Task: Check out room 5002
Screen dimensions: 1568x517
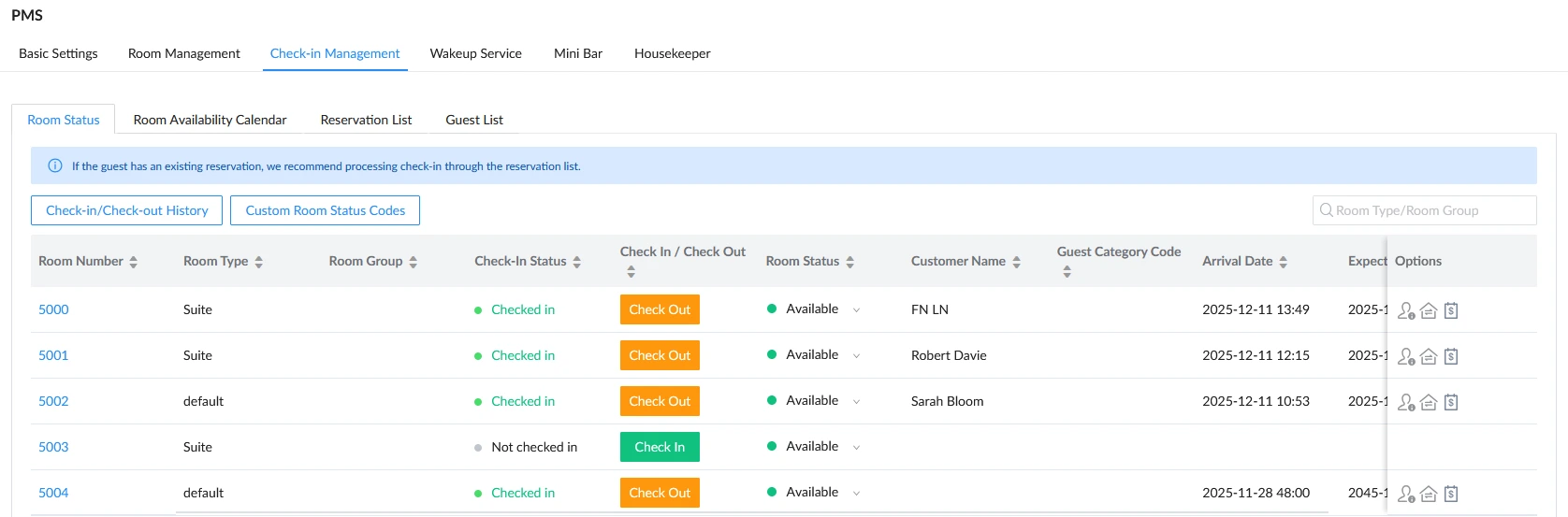Action: [x=660, y=401]
